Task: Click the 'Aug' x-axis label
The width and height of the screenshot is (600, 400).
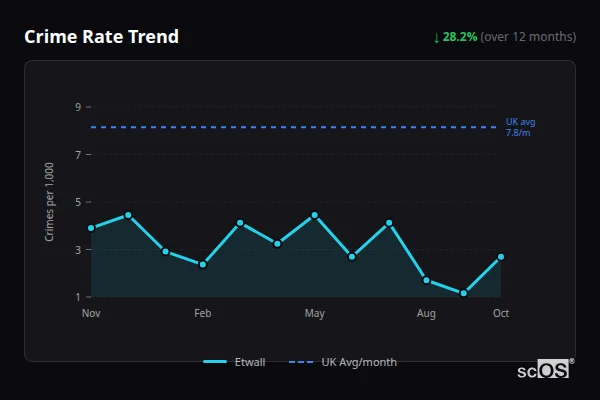Action: click(x=426, y=313)
